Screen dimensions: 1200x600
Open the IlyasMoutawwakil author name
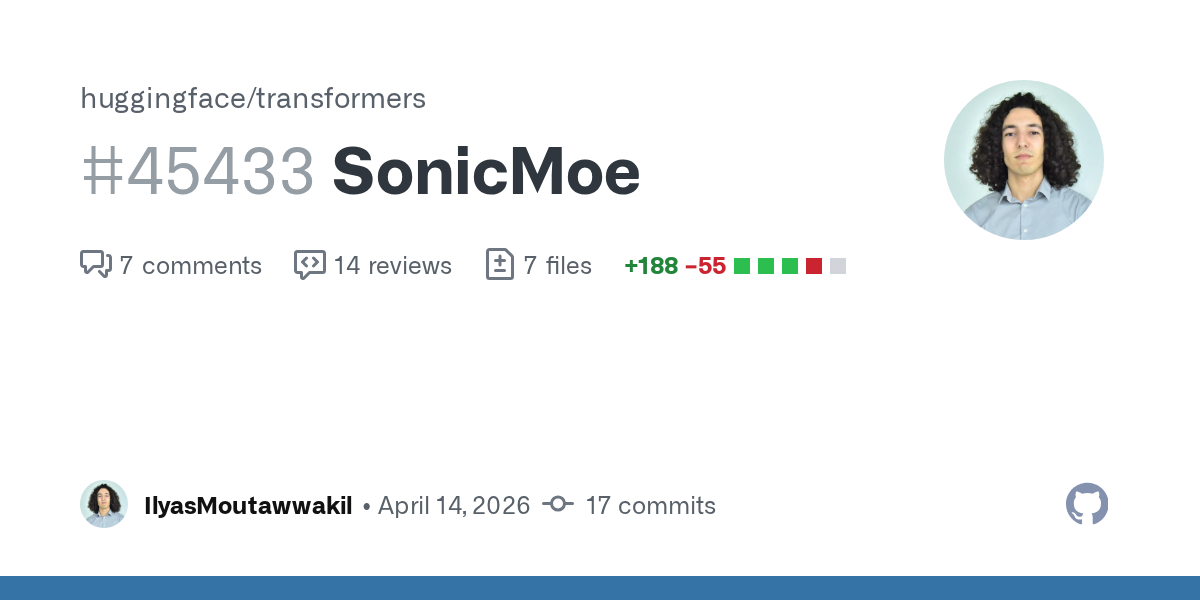(x=248, y=506)
